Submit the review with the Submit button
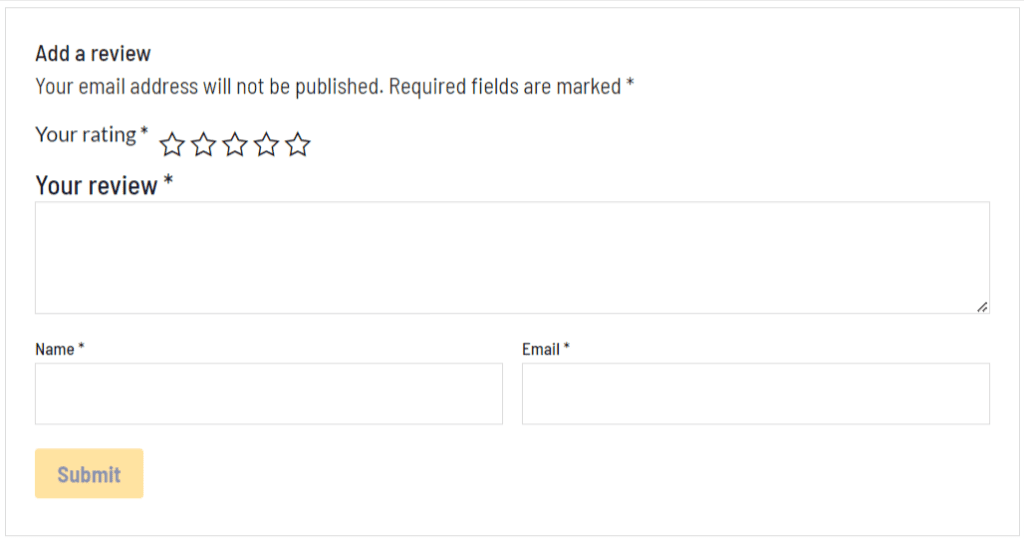Image resolution: width=1024 pixels, height=541 pixels. pyautogui.click(x=89, y=474)
